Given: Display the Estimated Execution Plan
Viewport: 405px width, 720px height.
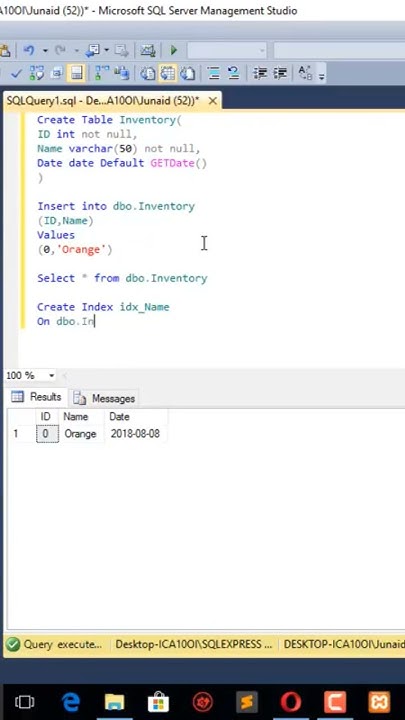Looking at the screenshot, I should [x=37, y=73].
